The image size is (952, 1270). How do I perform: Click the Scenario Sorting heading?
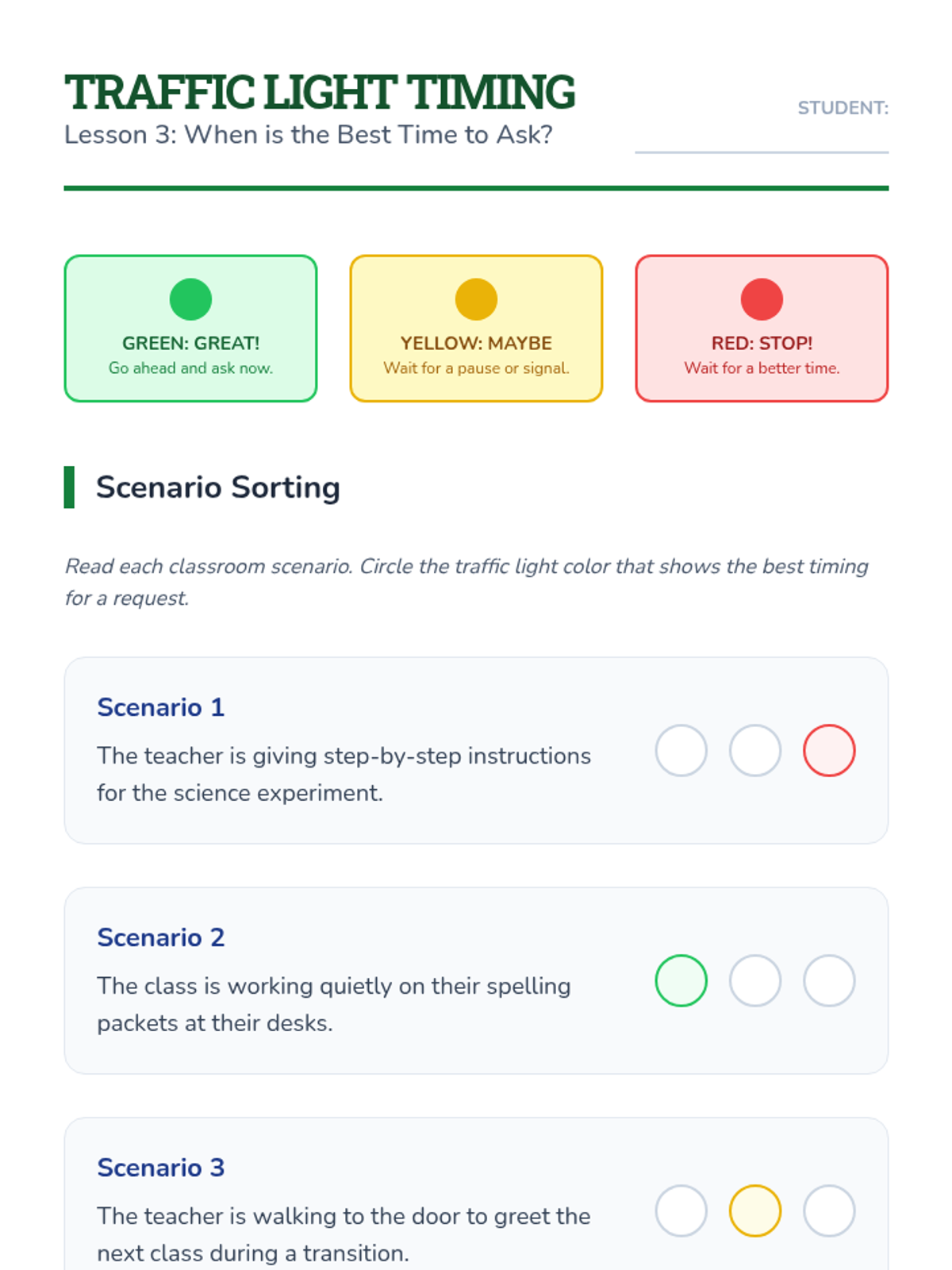pos(218,487)
